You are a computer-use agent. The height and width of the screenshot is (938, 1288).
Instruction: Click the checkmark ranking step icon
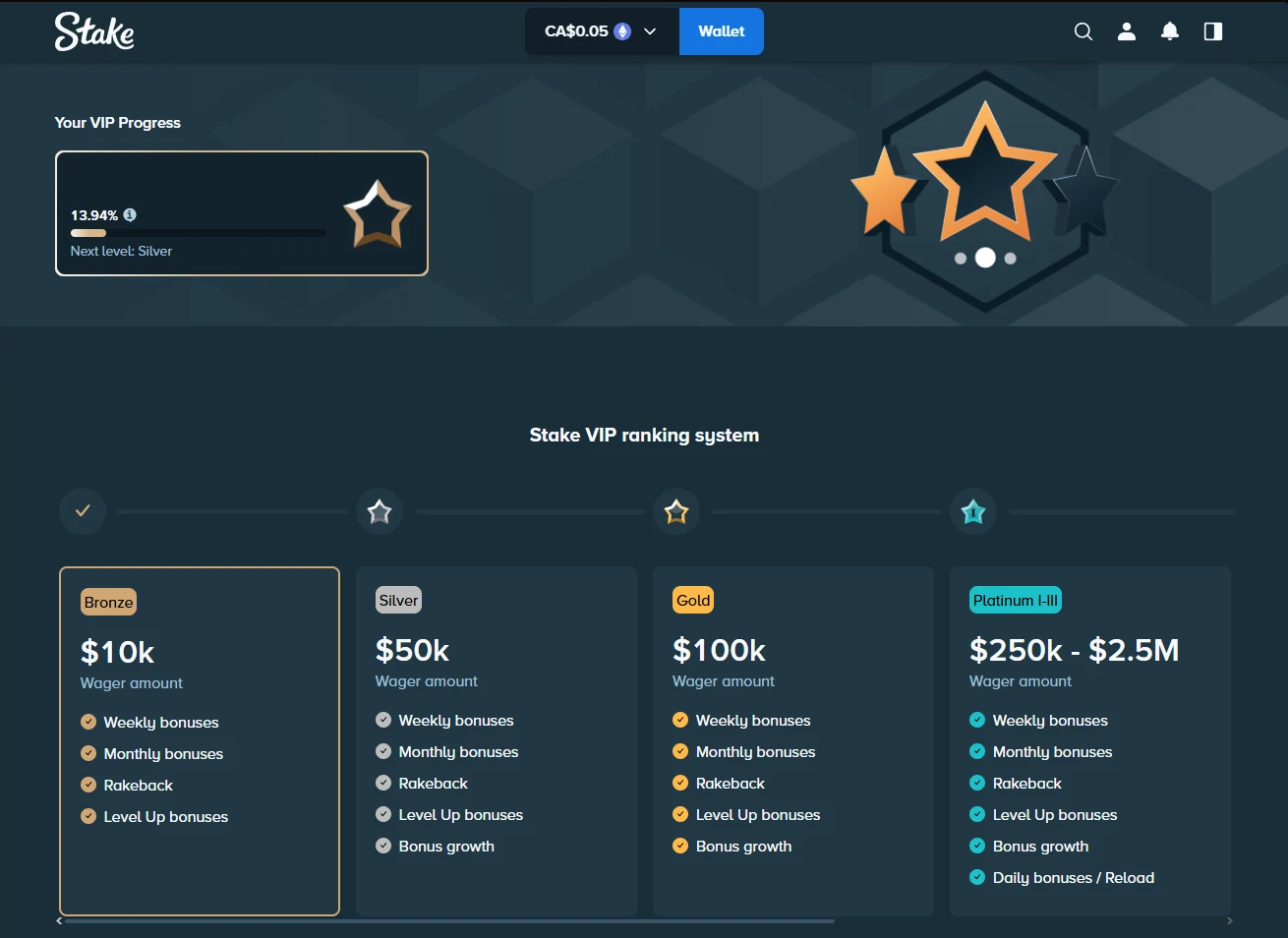83,511
